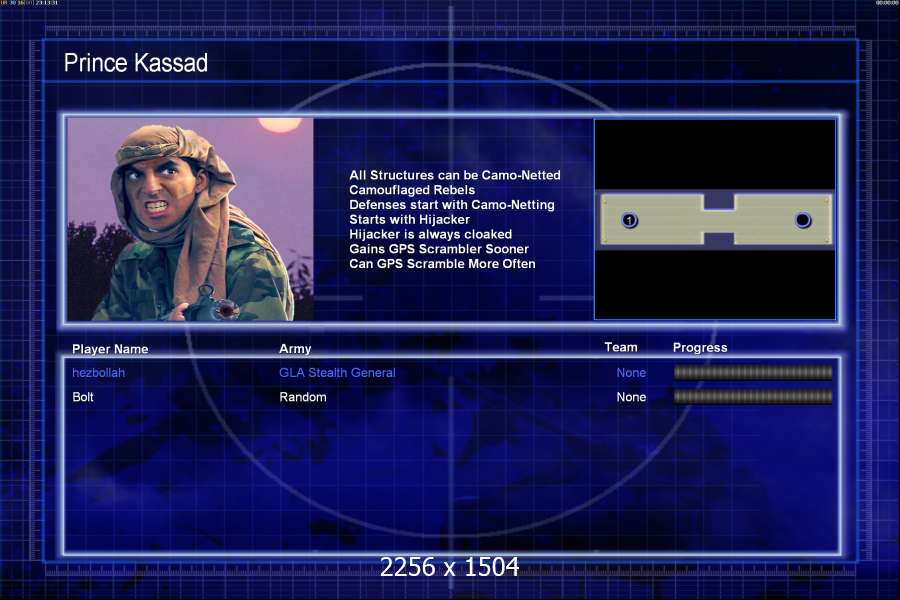The width and height of the screenshot is (900, 600).
Task: Click the Prince Kassad general portrait
Action: pyautogui.click(x=191, y=219)
